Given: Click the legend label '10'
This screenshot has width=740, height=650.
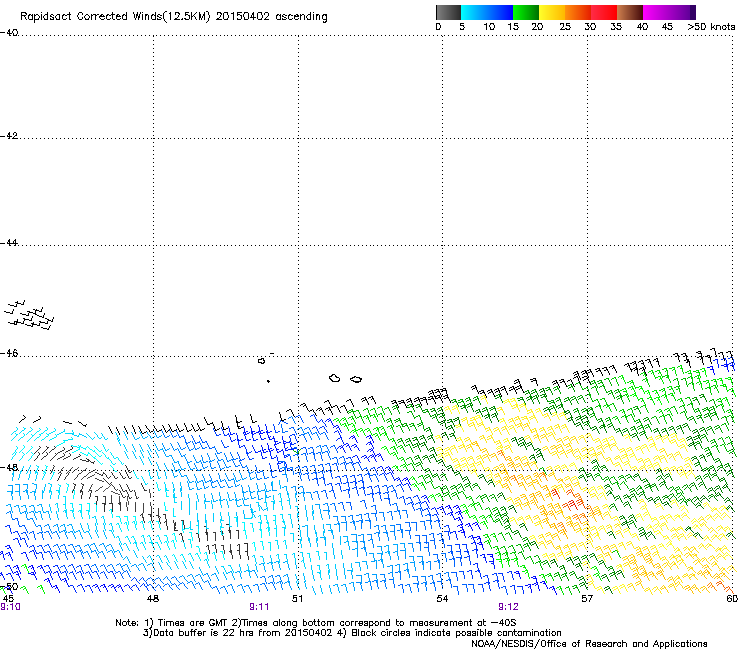Looking at the screenshot, I should point(489,27).
